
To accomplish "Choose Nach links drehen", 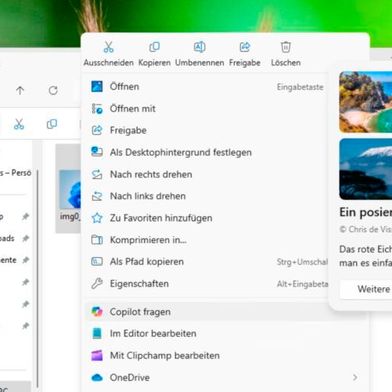I will point(207,196).
